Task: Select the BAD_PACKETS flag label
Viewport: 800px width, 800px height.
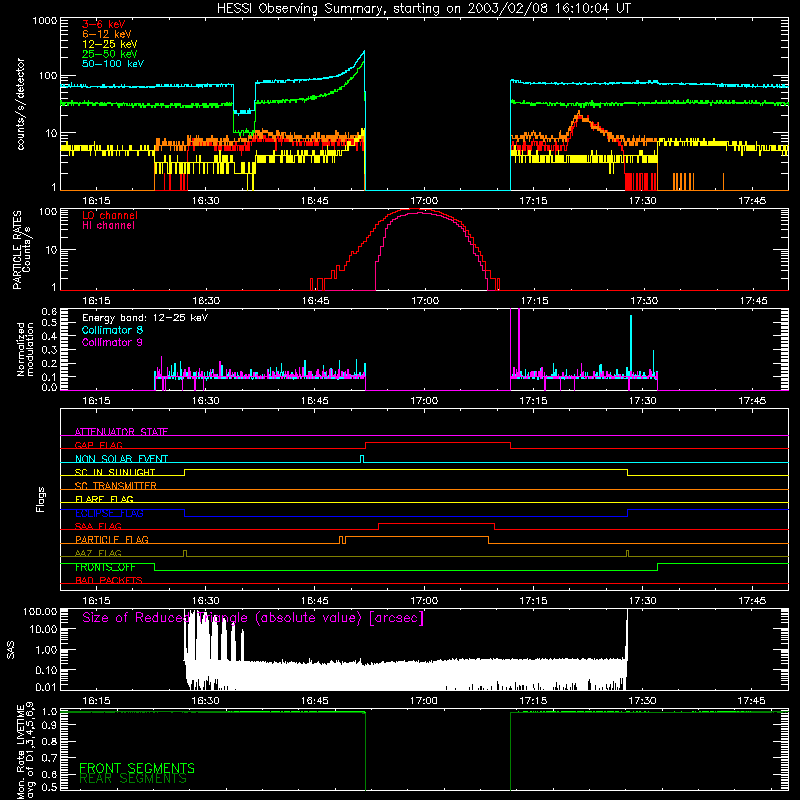Action: (109, 580)
